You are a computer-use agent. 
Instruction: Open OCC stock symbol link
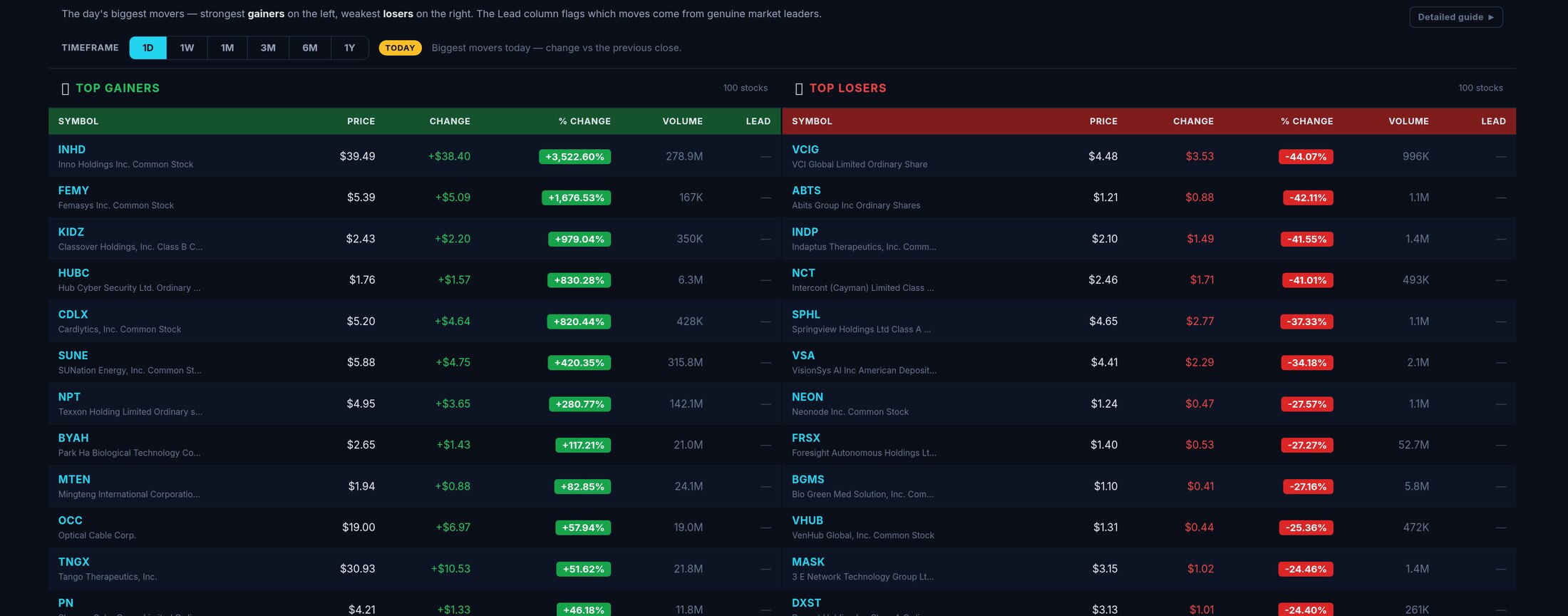point(70,520)
